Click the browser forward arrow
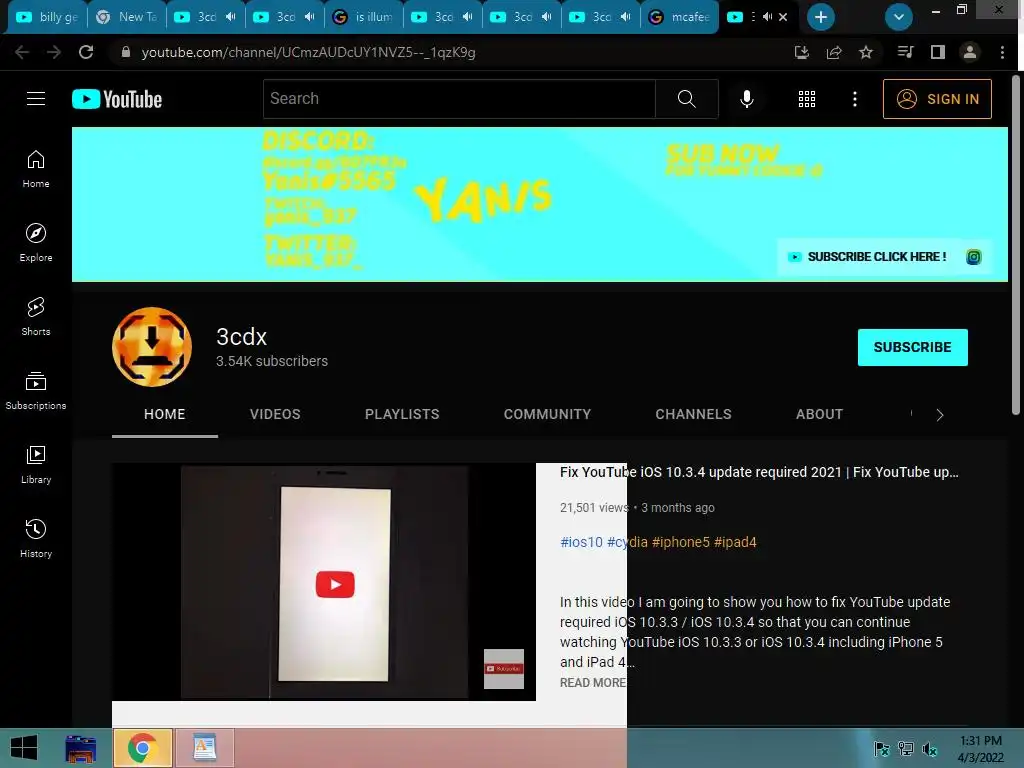1024x768 pixels. pyautogui.click(x=54, y=52)
